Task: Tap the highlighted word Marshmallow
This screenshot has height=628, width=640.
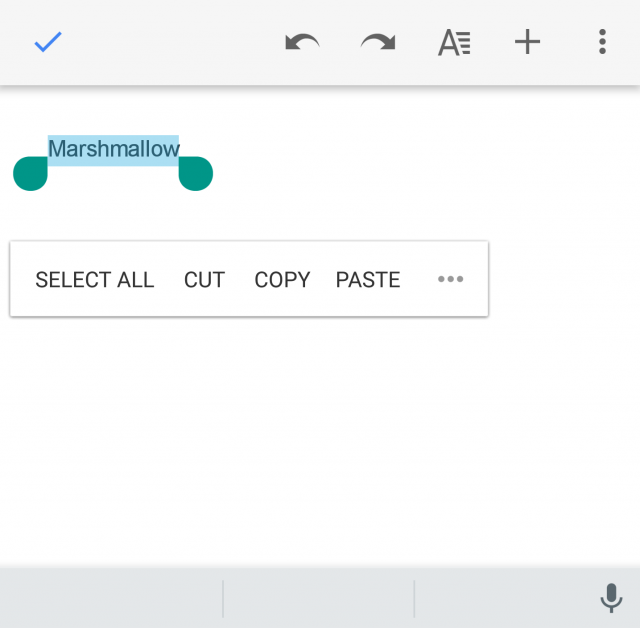Action: point(113,149)
